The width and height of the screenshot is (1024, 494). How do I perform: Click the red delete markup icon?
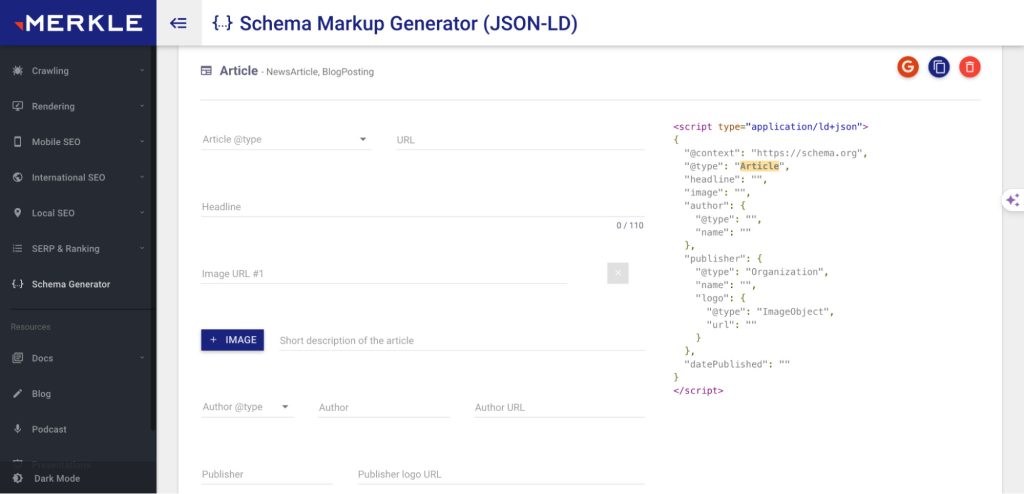pos(969,67)
